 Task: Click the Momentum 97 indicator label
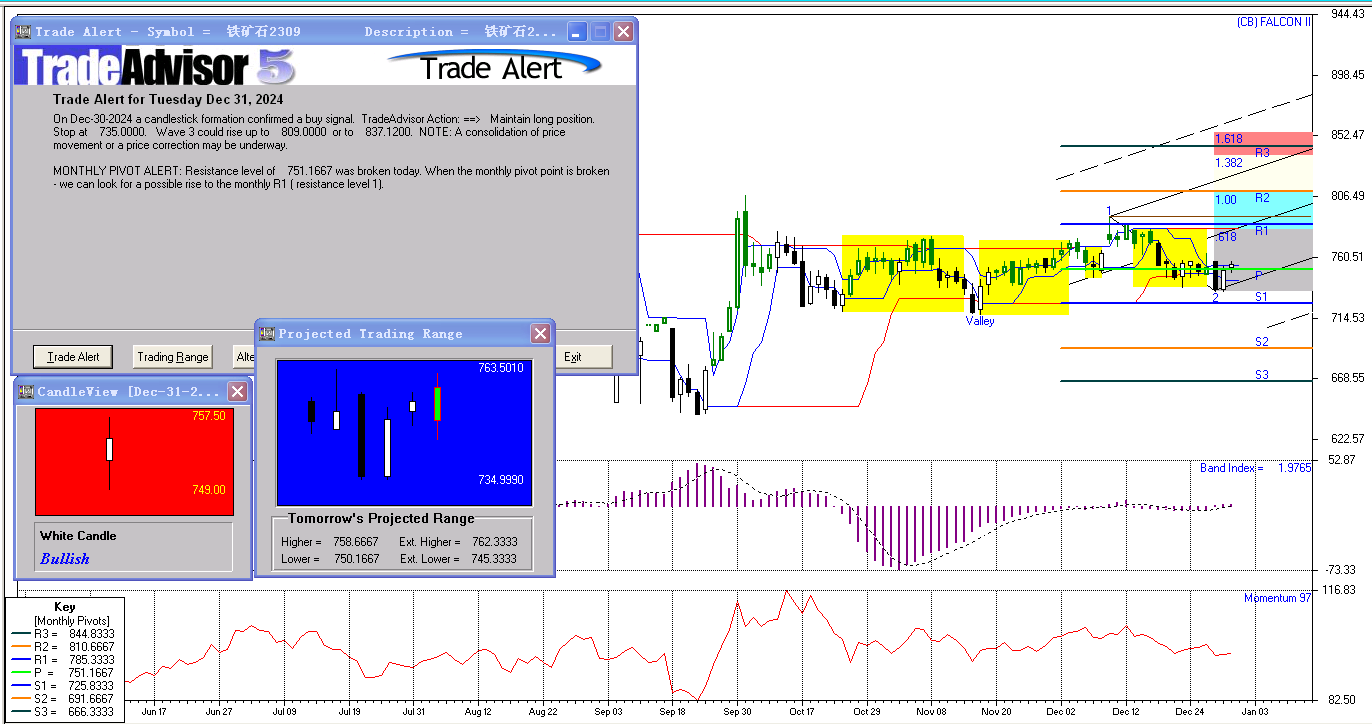point(1277,598)
